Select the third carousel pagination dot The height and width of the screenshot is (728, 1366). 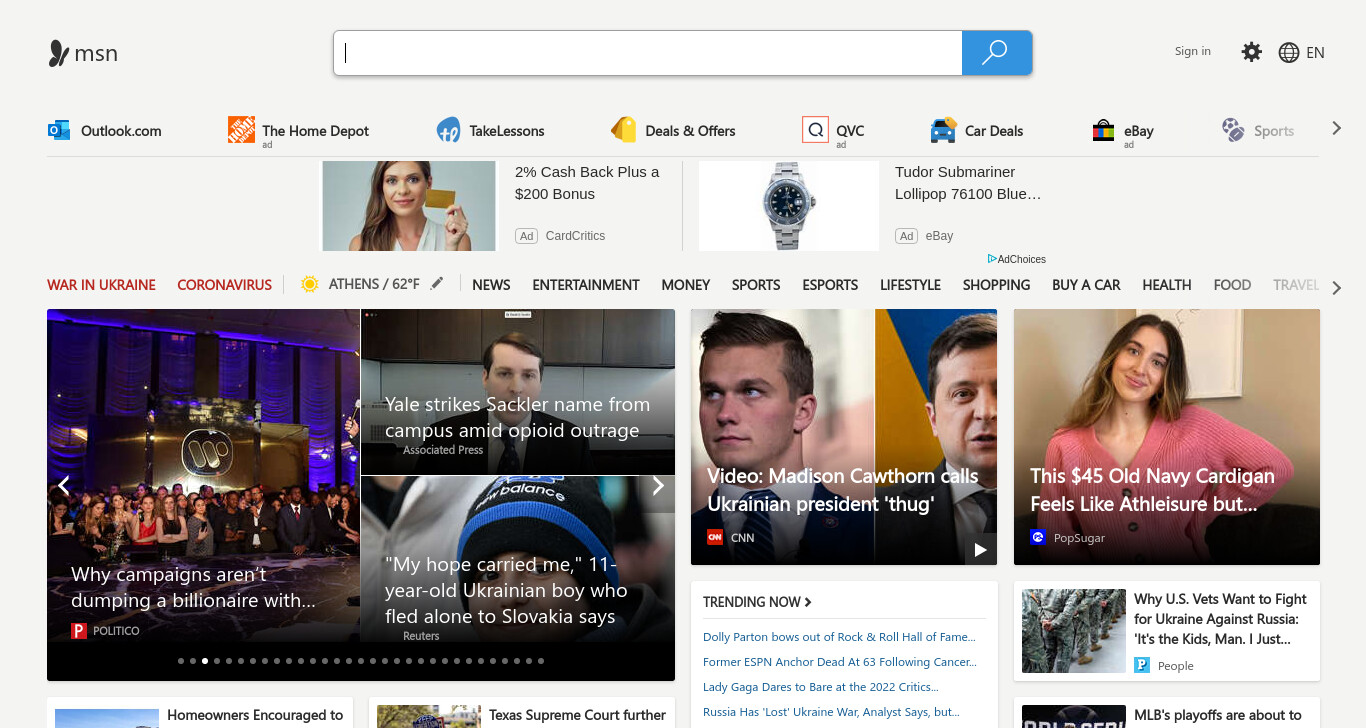point(205,661)
